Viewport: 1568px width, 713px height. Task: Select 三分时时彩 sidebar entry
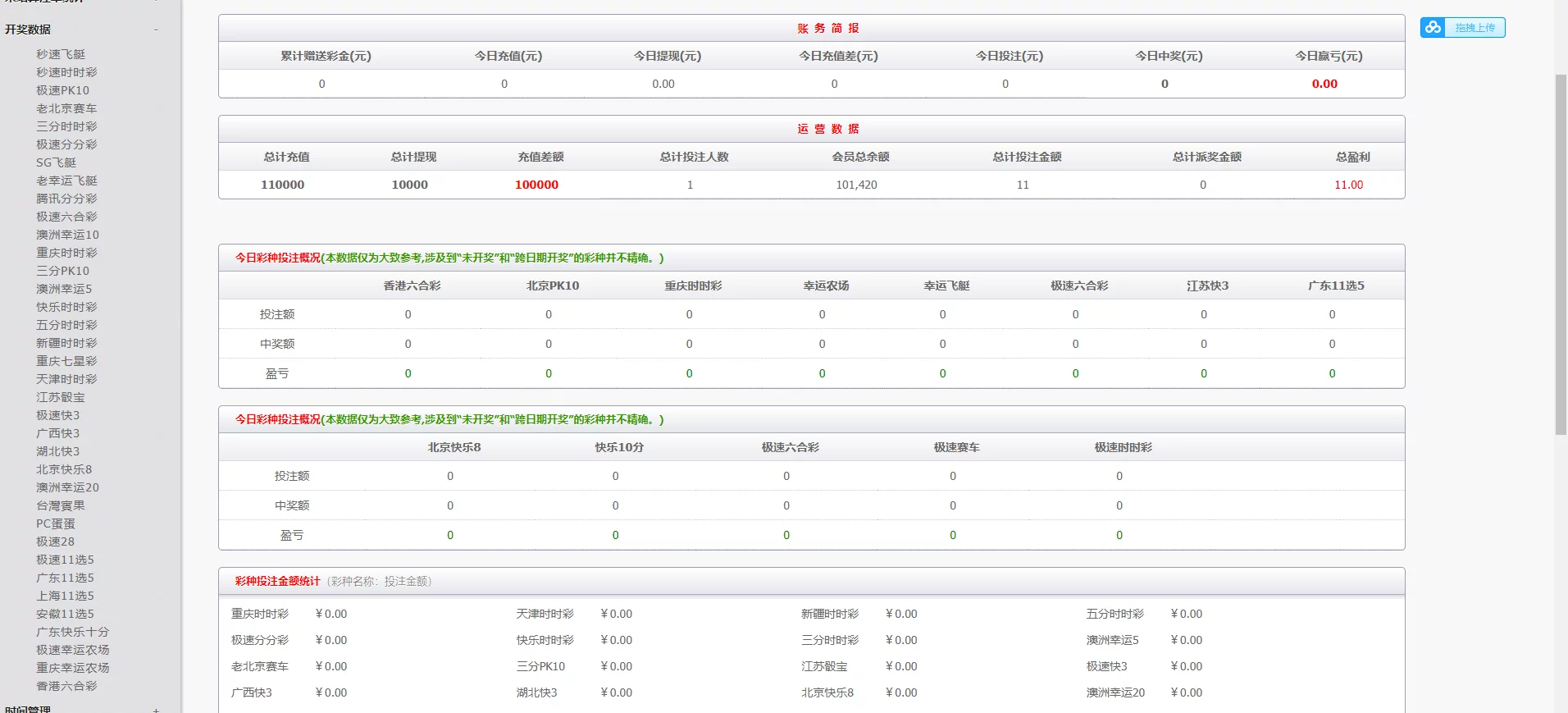coord(66,126)
